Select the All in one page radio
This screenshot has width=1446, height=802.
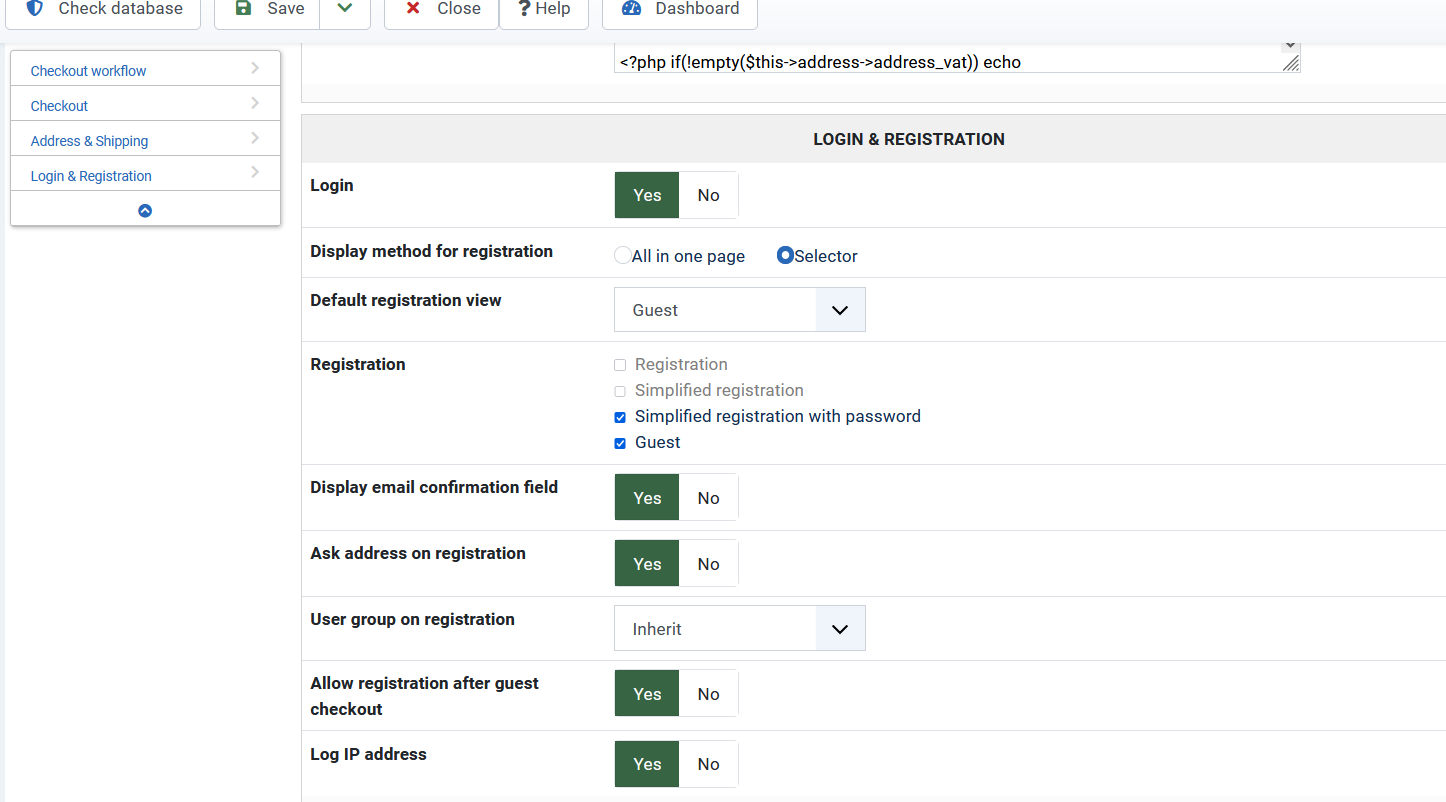[x=623, y=256]
